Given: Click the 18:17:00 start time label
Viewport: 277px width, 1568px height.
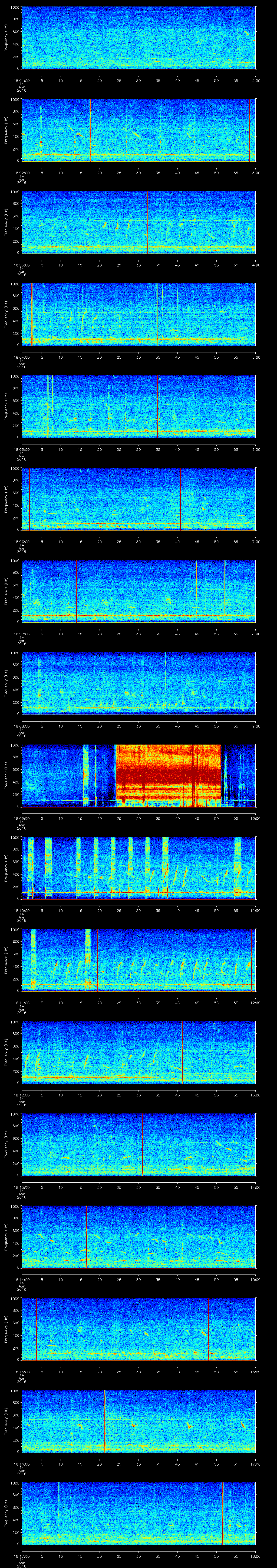Looking at the screenshot, I should (x=21, y=1556).
